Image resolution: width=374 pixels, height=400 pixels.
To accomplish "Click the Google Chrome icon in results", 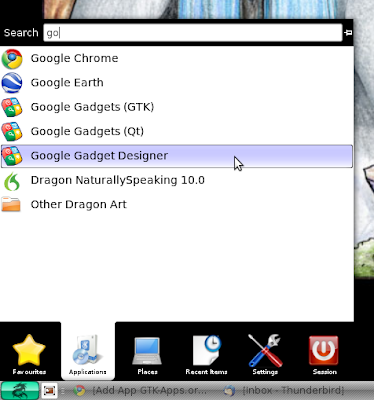I will click(12, 59).
